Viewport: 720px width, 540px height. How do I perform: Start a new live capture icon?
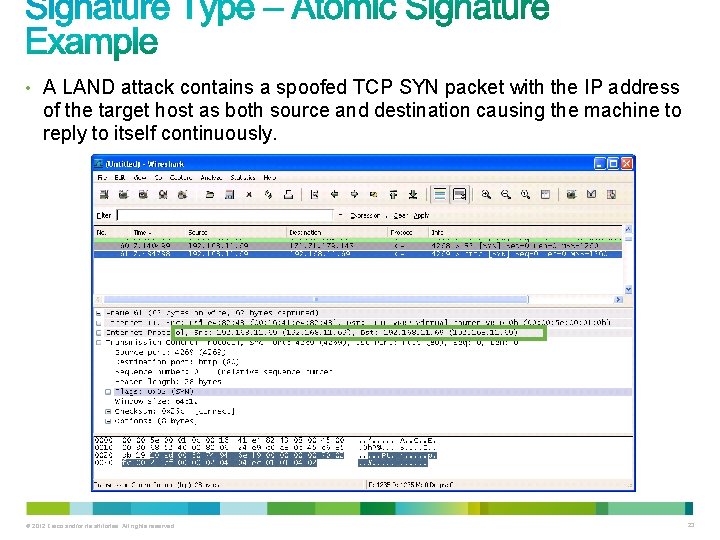(143, 195)
